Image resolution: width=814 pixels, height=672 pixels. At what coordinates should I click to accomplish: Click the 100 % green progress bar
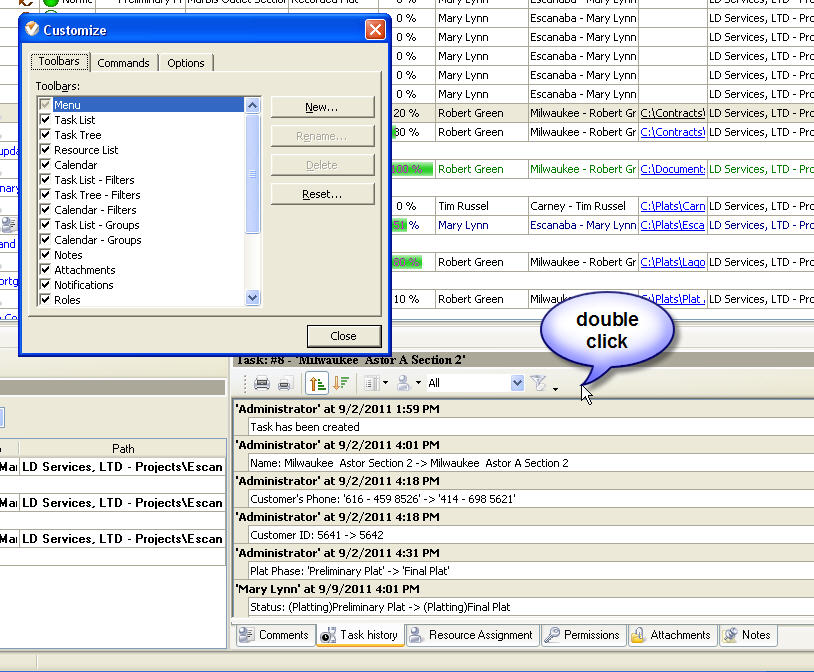coord(411,169)
